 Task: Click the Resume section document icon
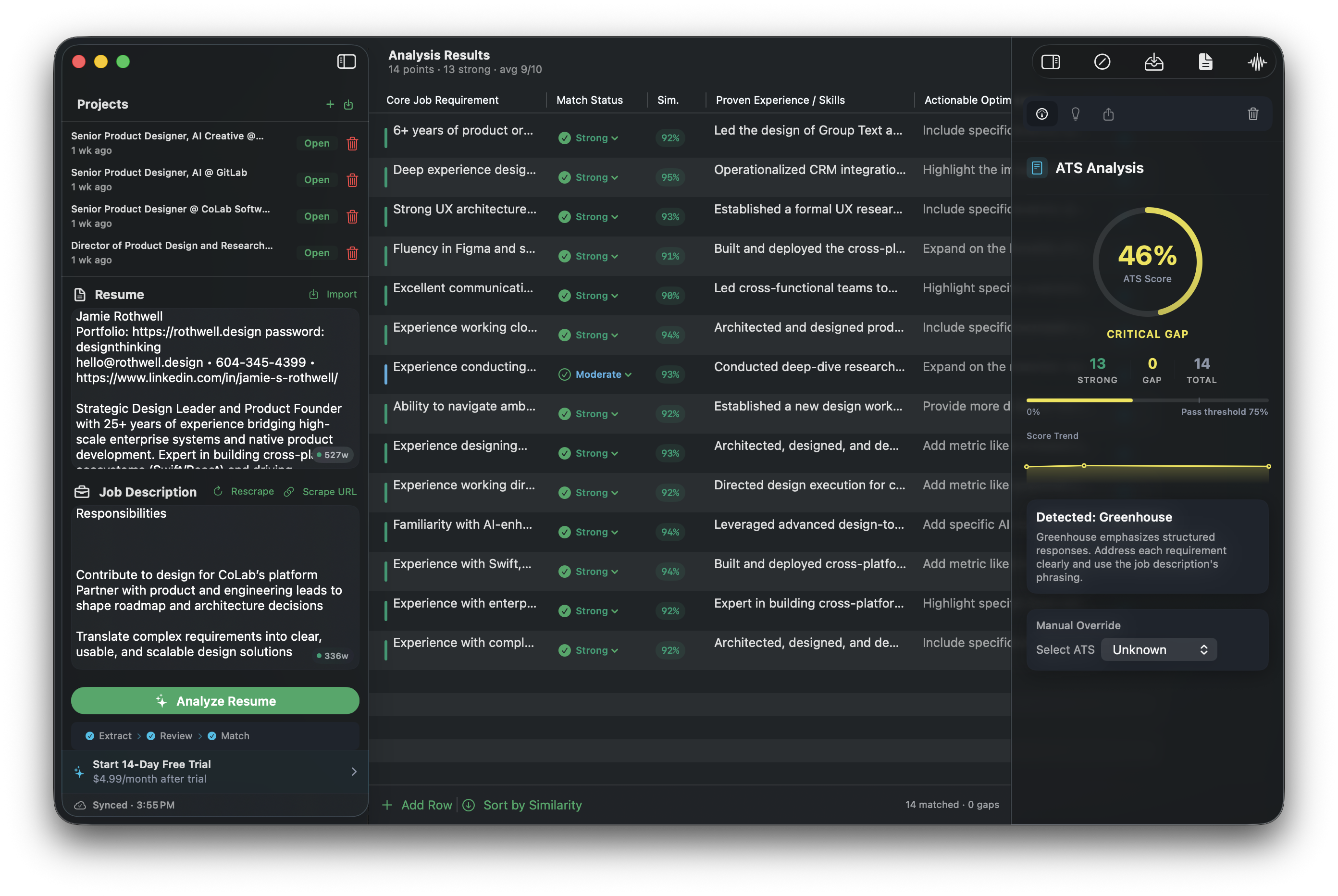click(80, 294)
